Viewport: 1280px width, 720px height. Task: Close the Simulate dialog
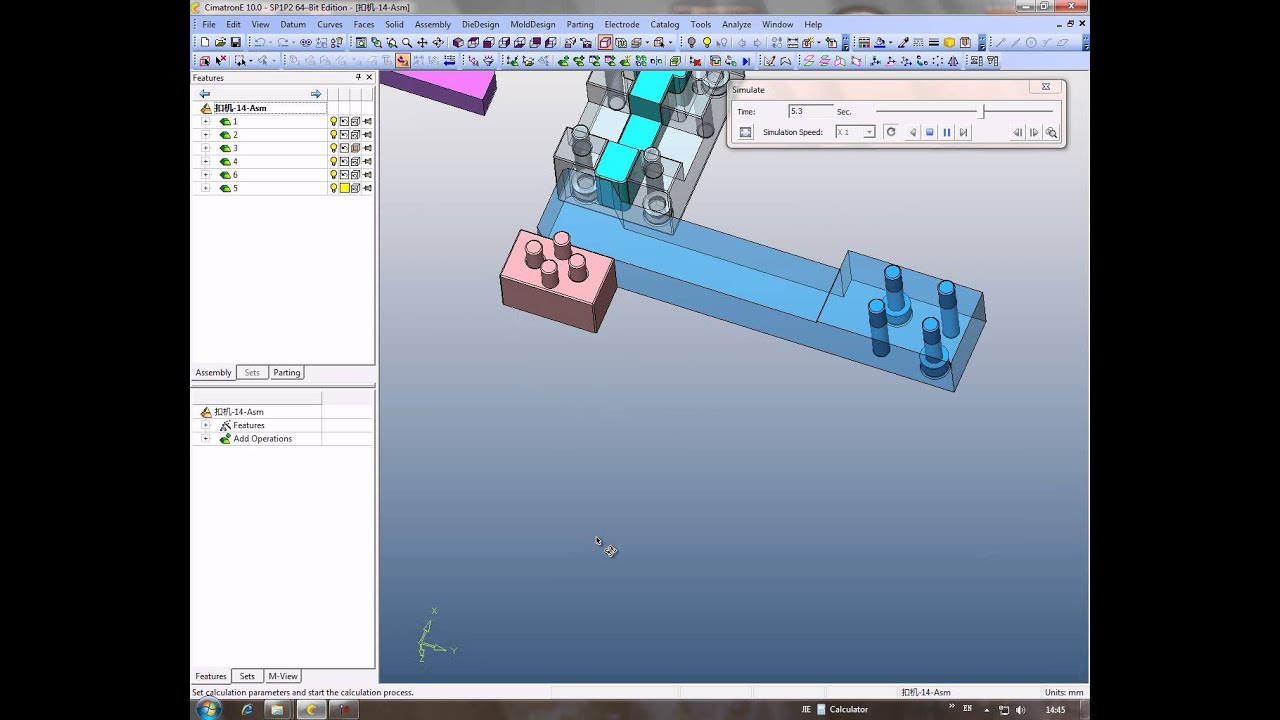1046,87
